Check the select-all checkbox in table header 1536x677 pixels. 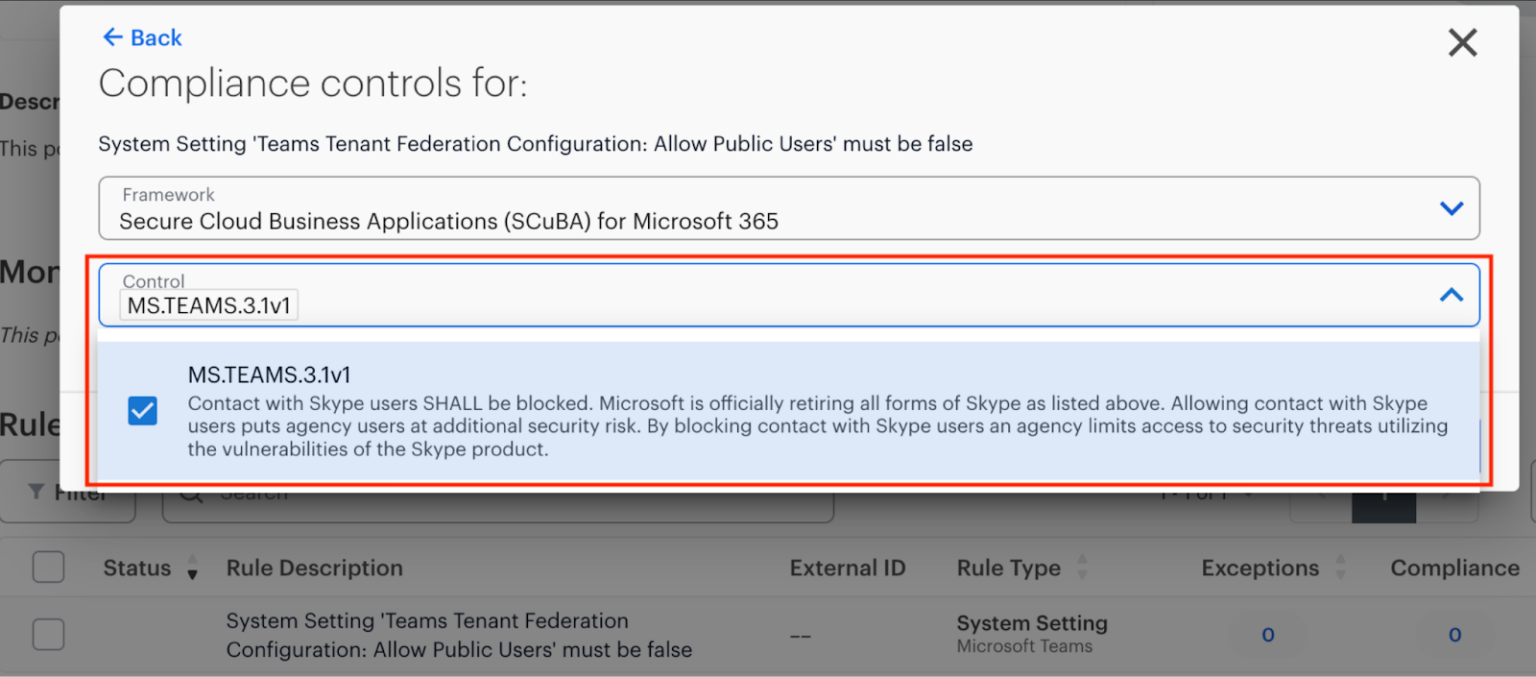click(x=48, y=567)
